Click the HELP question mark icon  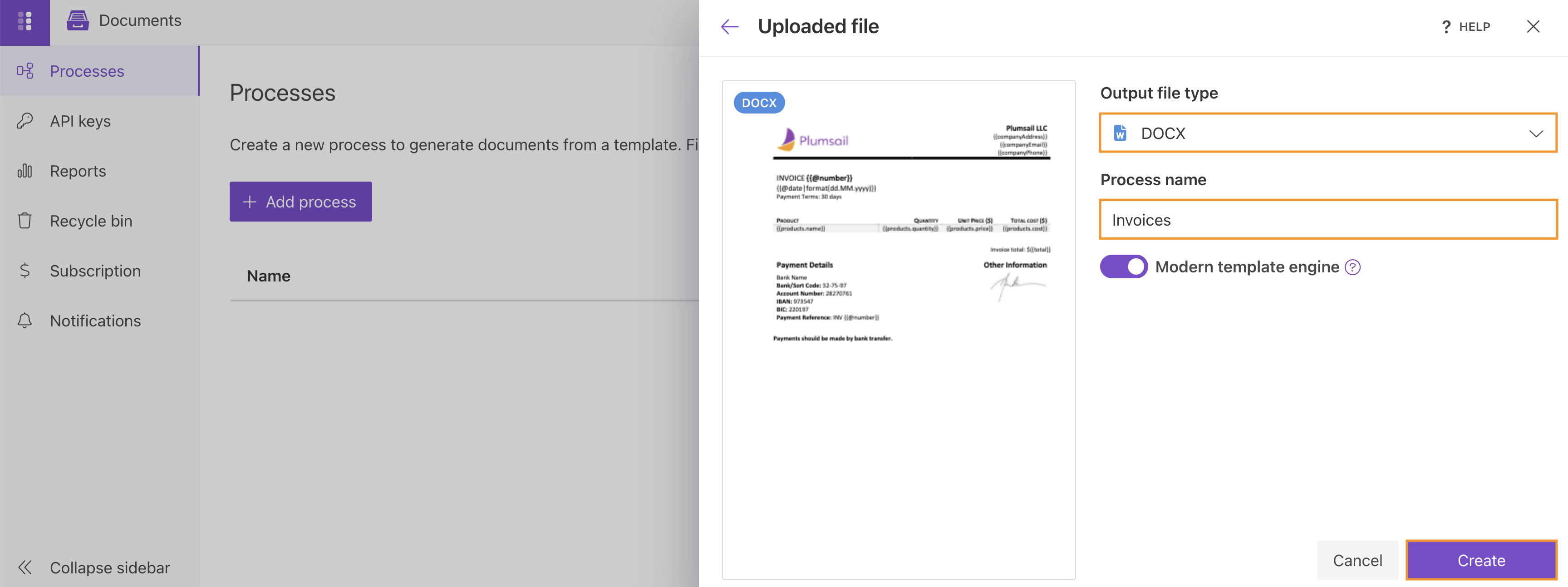click(x=1446, y=27)
